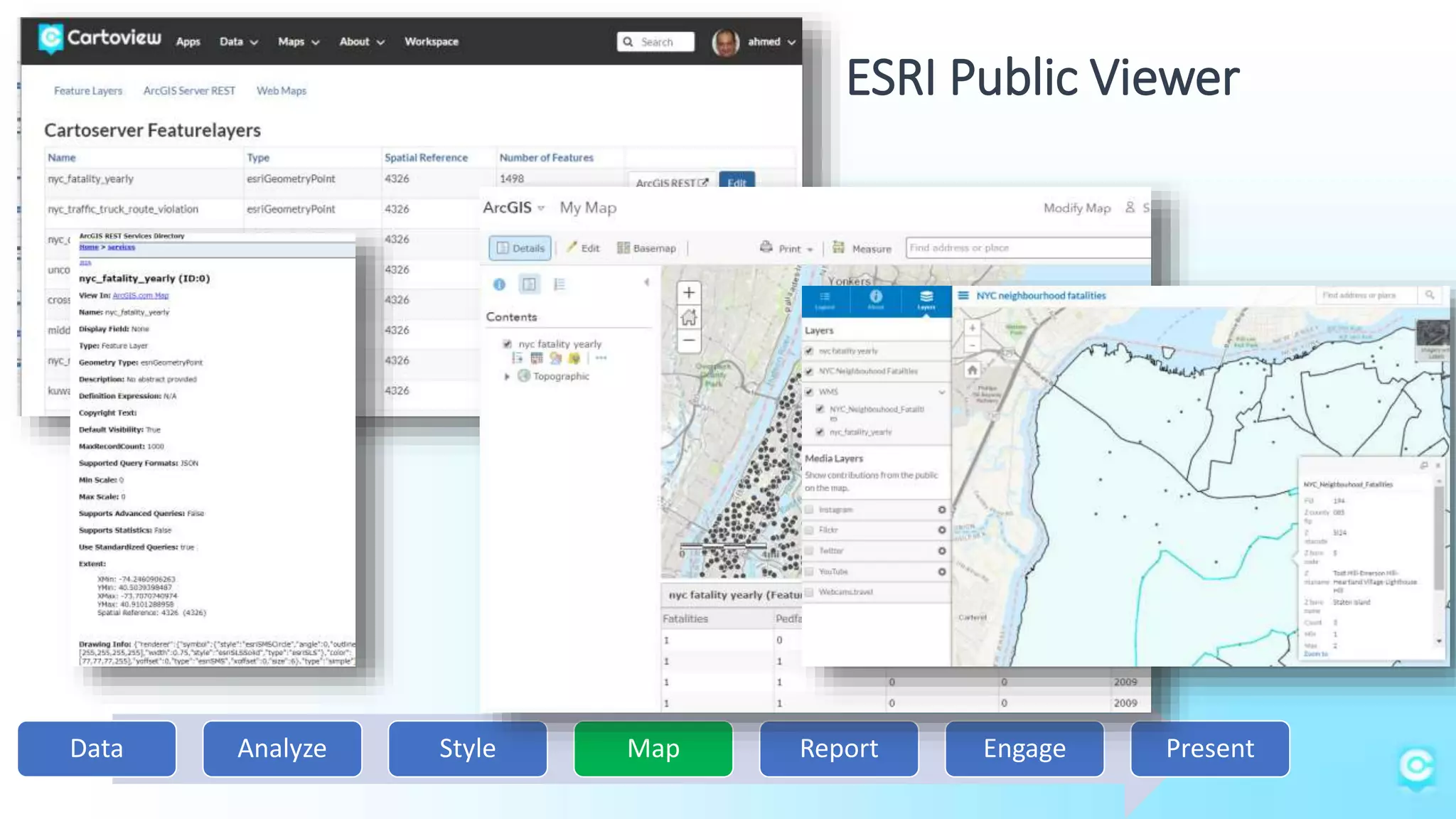Toggle nyc fatality yearly layer in public viewer

pos(809,350)
